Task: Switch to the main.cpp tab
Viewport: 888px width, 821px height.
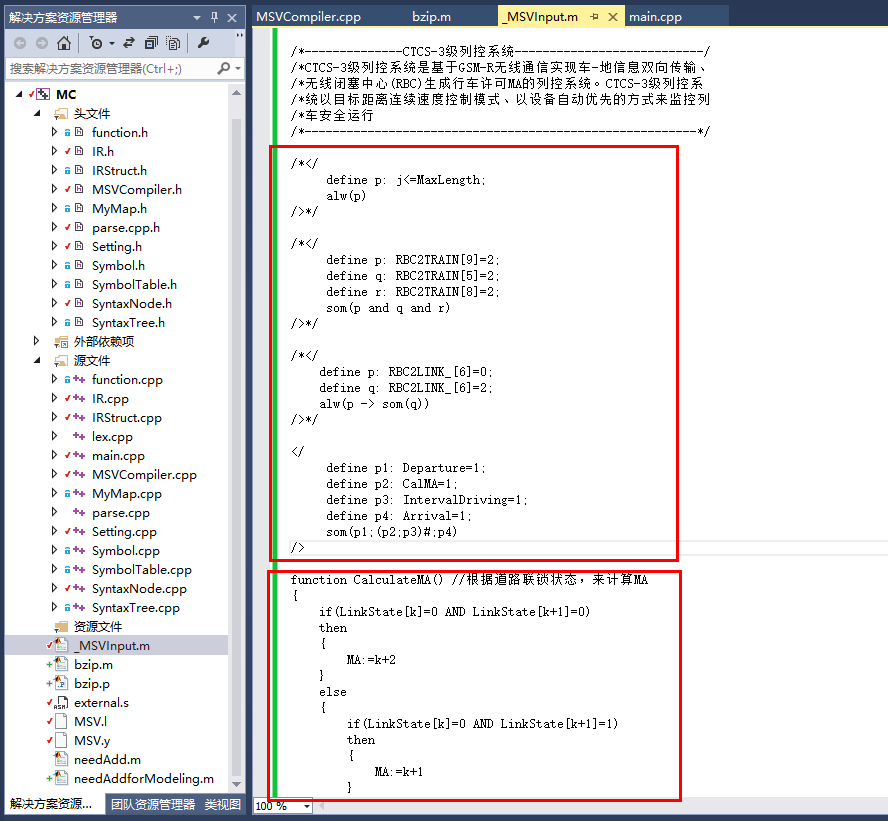Action: click(654, 16)
